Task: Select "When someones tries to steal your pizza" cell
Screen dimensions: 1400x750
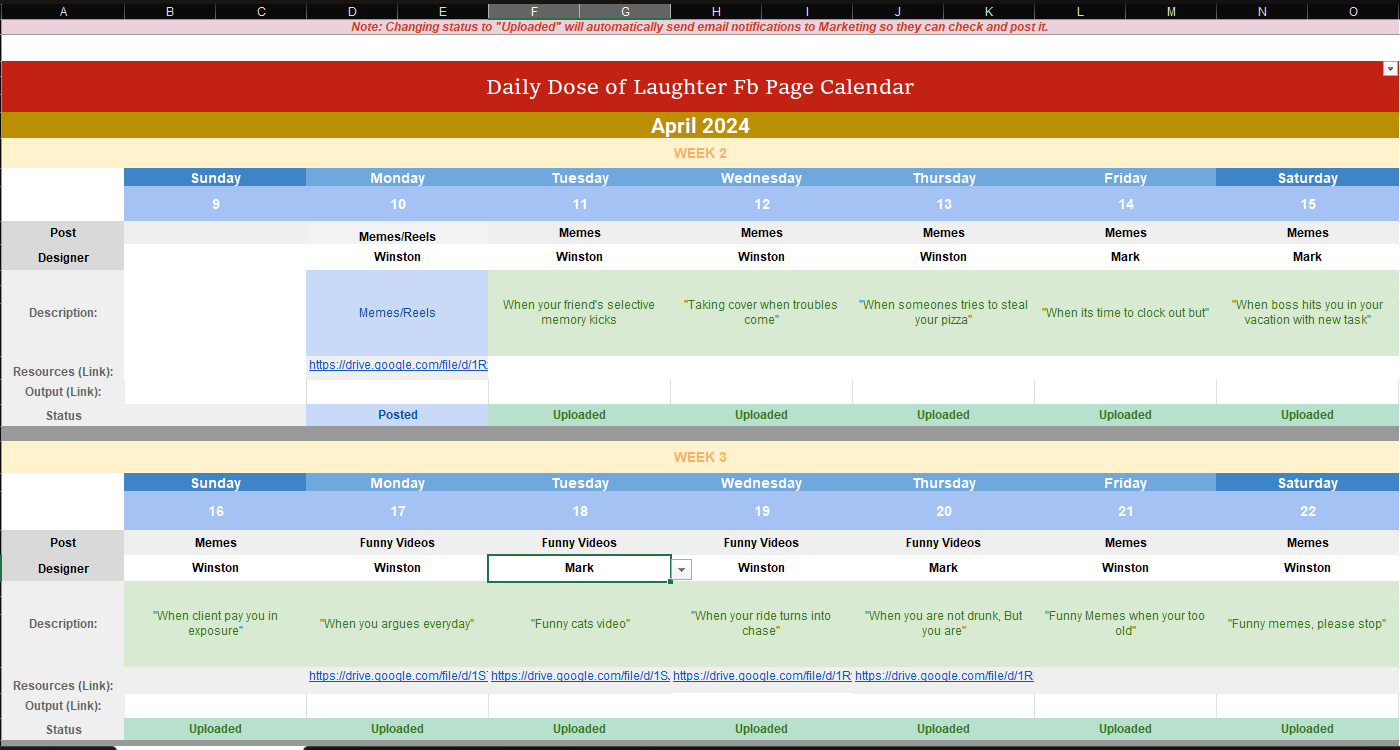Action: coord(944,313)
